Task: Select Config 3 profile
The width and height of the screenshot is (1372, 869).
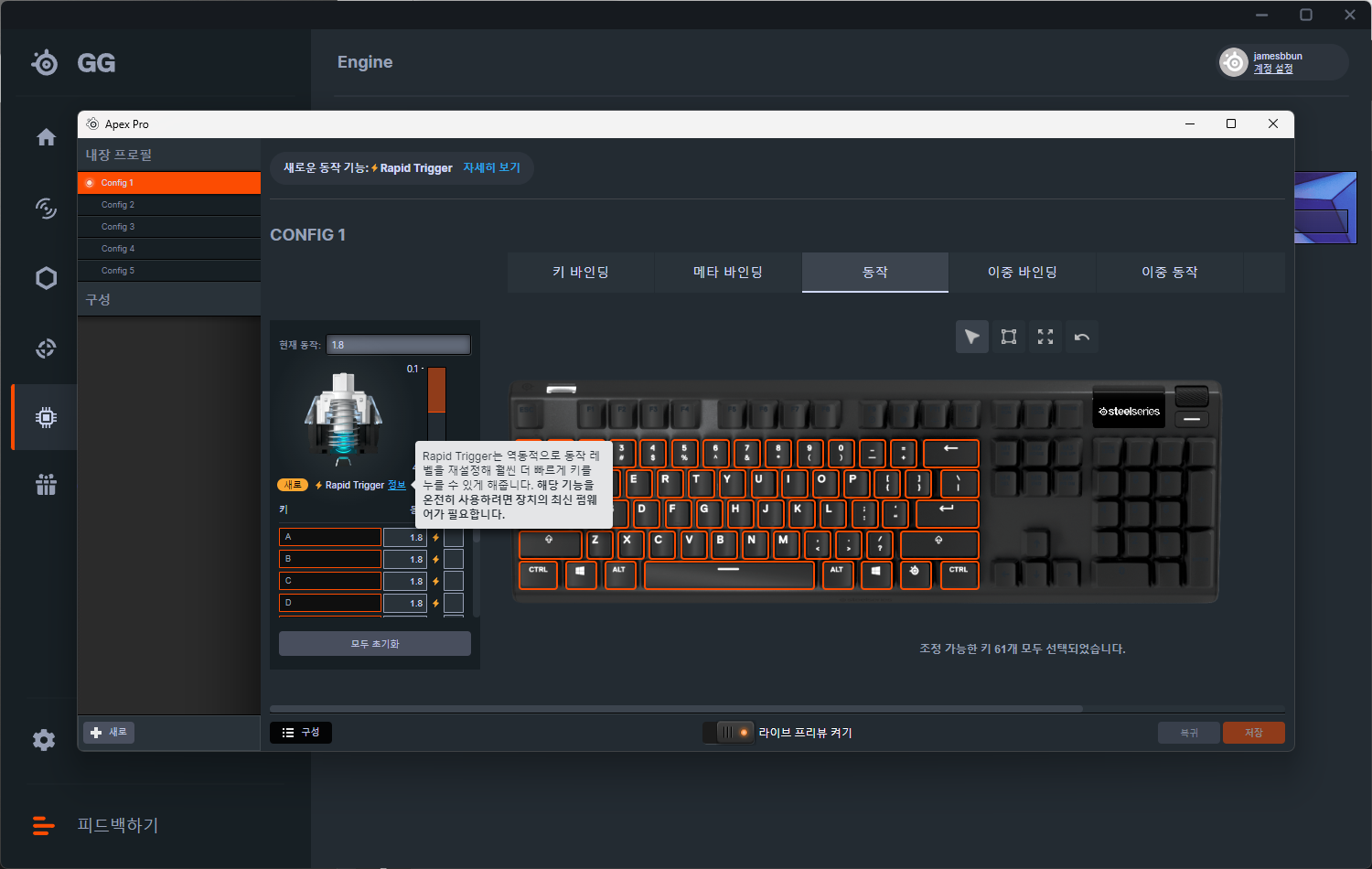Action: click(x=169, y=227)
